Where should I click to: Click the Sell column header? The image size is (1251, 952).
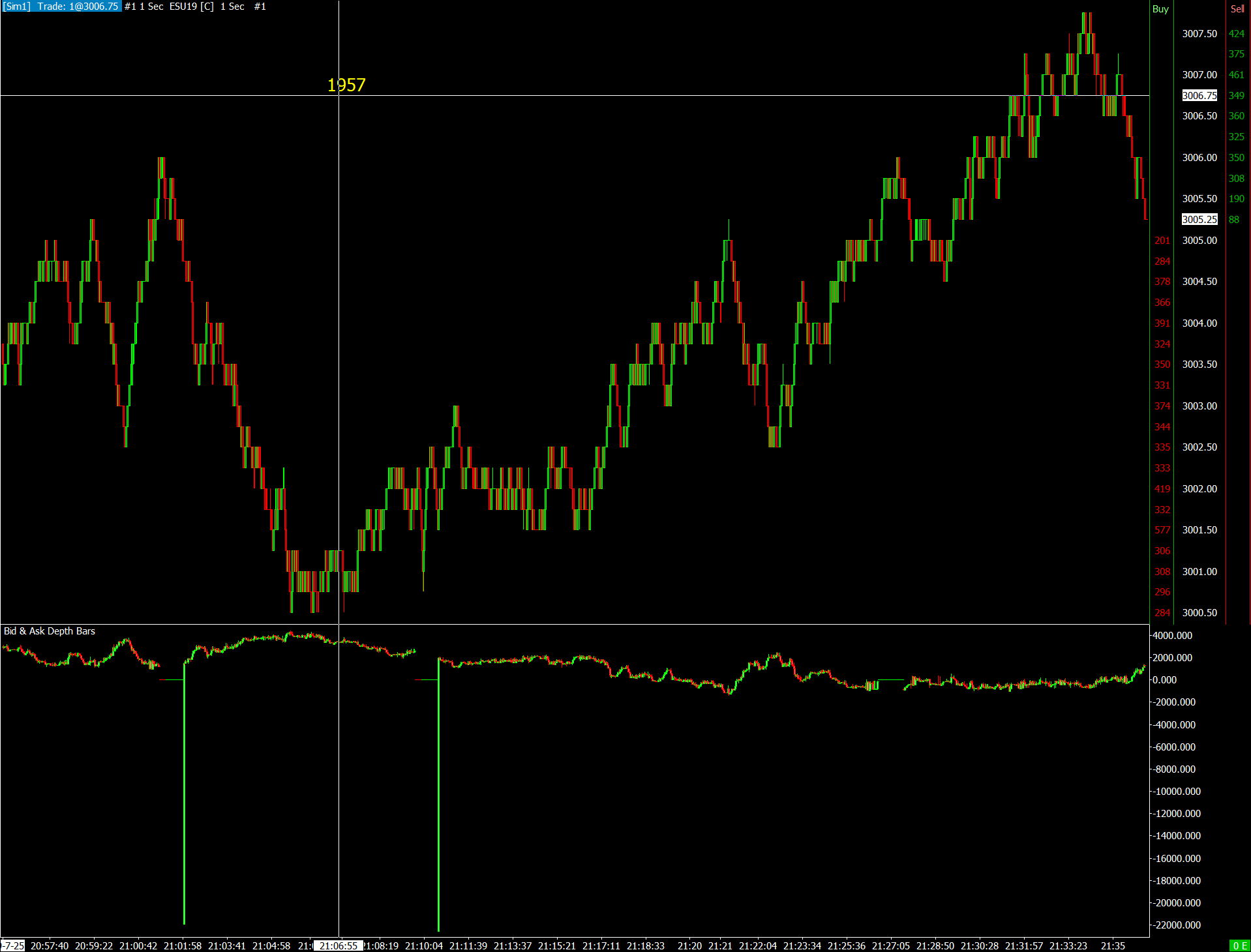1237,9
